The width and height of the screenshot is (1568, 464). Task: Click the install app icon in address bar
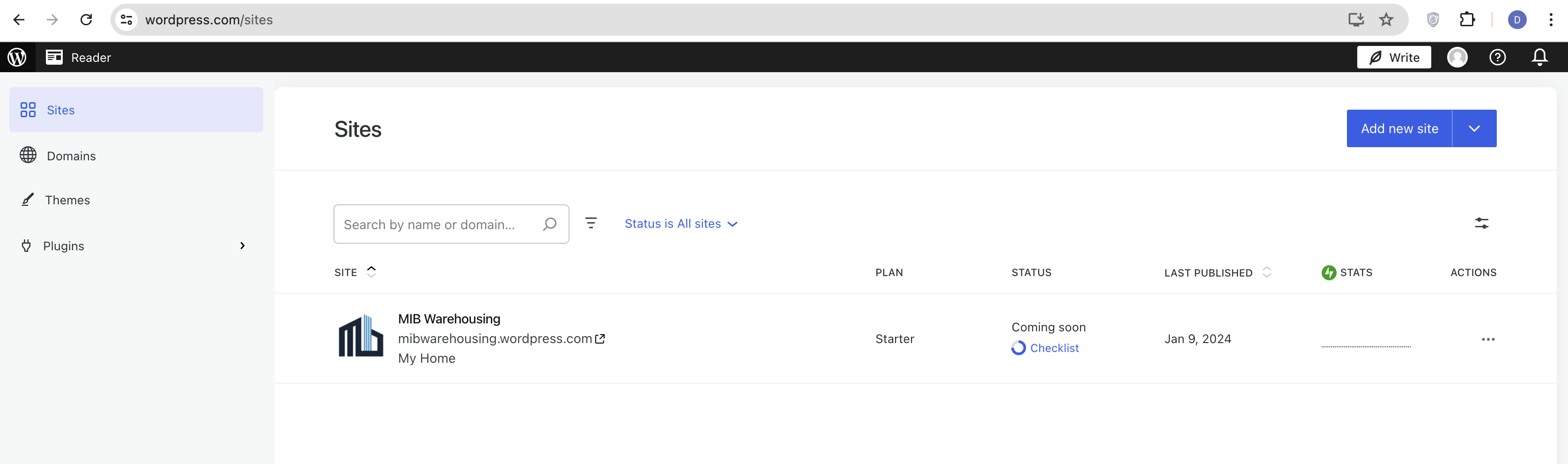[x=1355, y=20]
